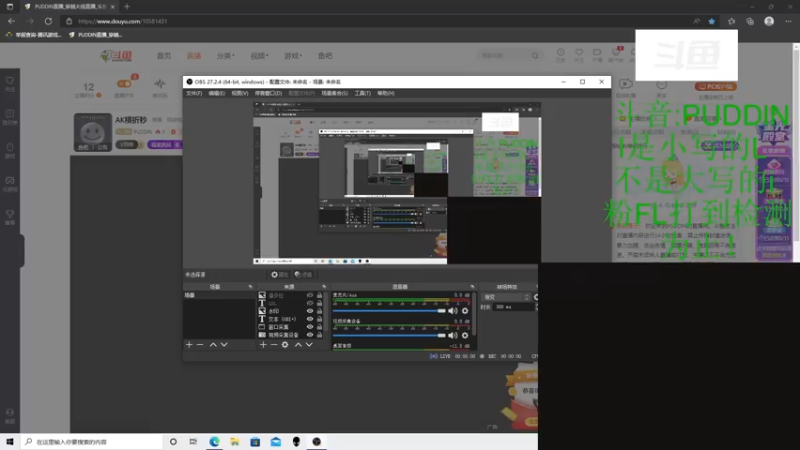Select the 视频采集设备 source row
This screenshot has height=450, width=800.
[290, 335]
